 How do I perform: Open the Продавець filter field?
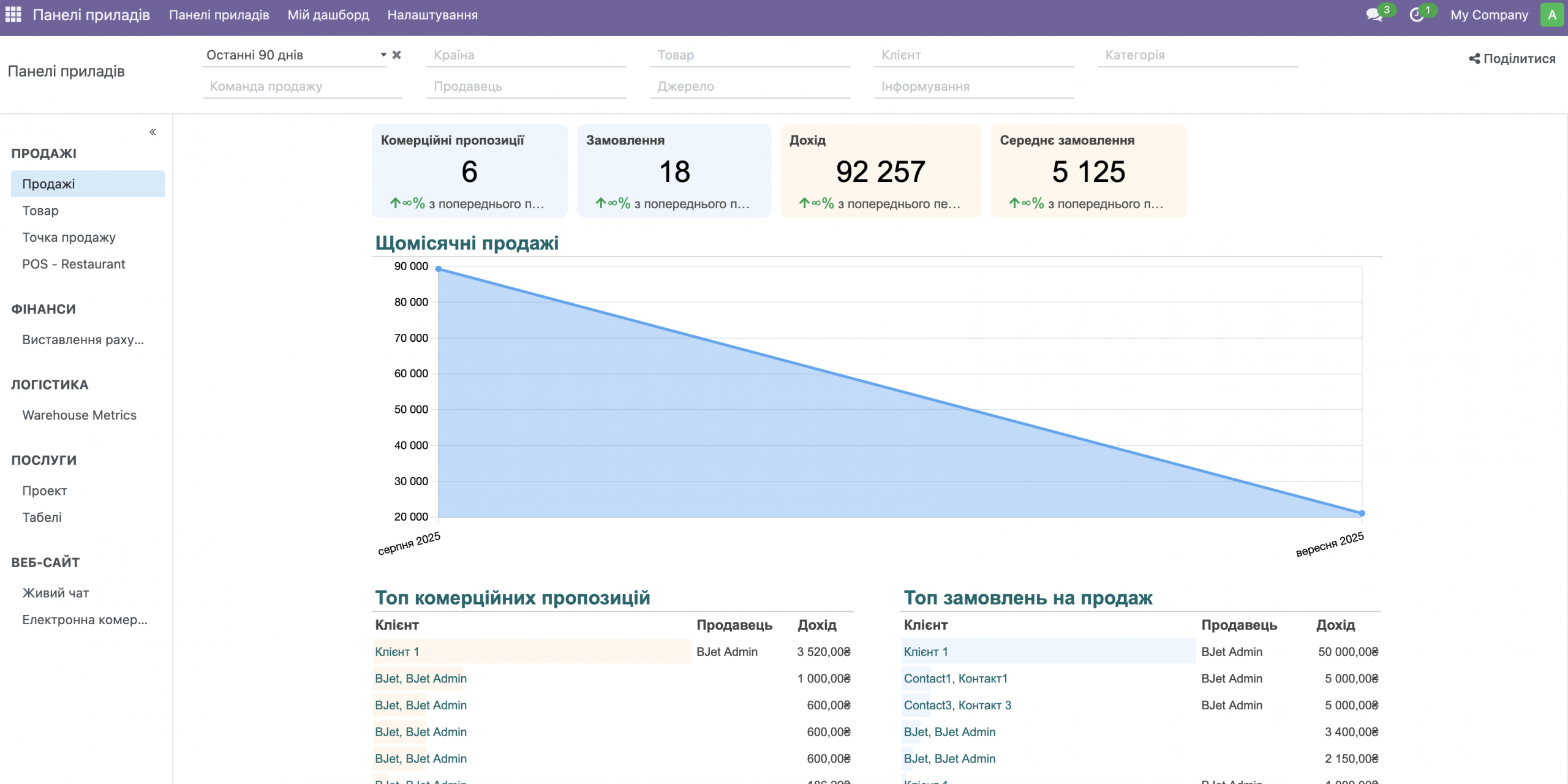(526, 86)
